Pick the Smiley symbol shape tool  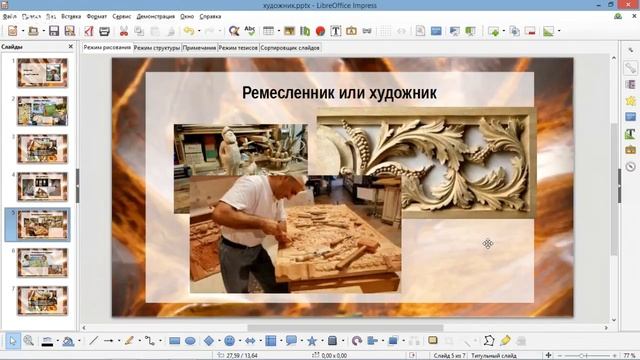point(229,340)
